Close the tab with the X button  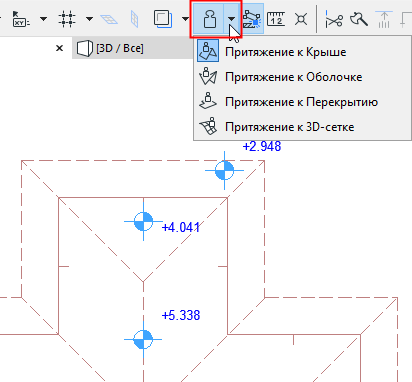click(x=59, y=48)
